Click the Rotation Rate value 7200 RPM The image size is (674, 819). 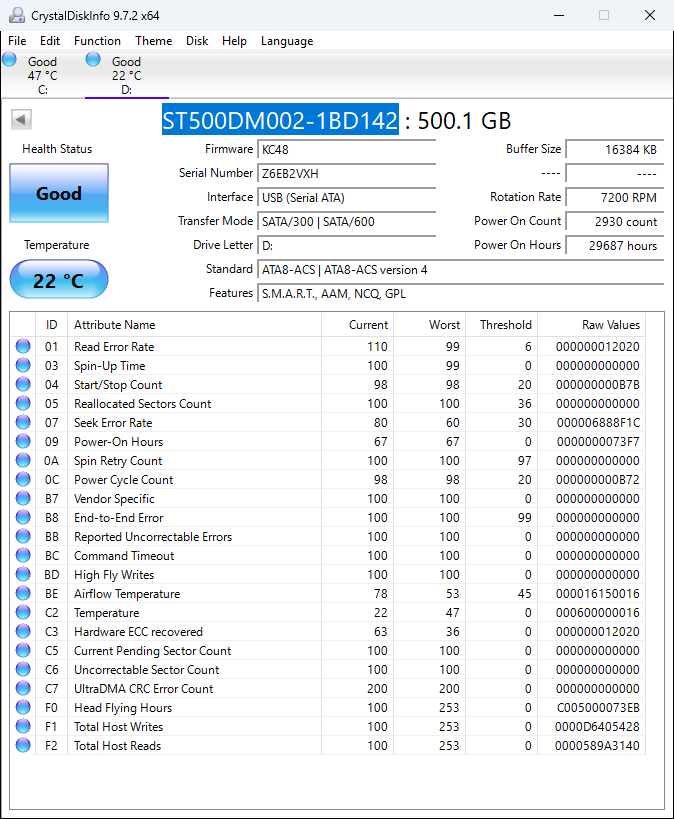[615, 197]
